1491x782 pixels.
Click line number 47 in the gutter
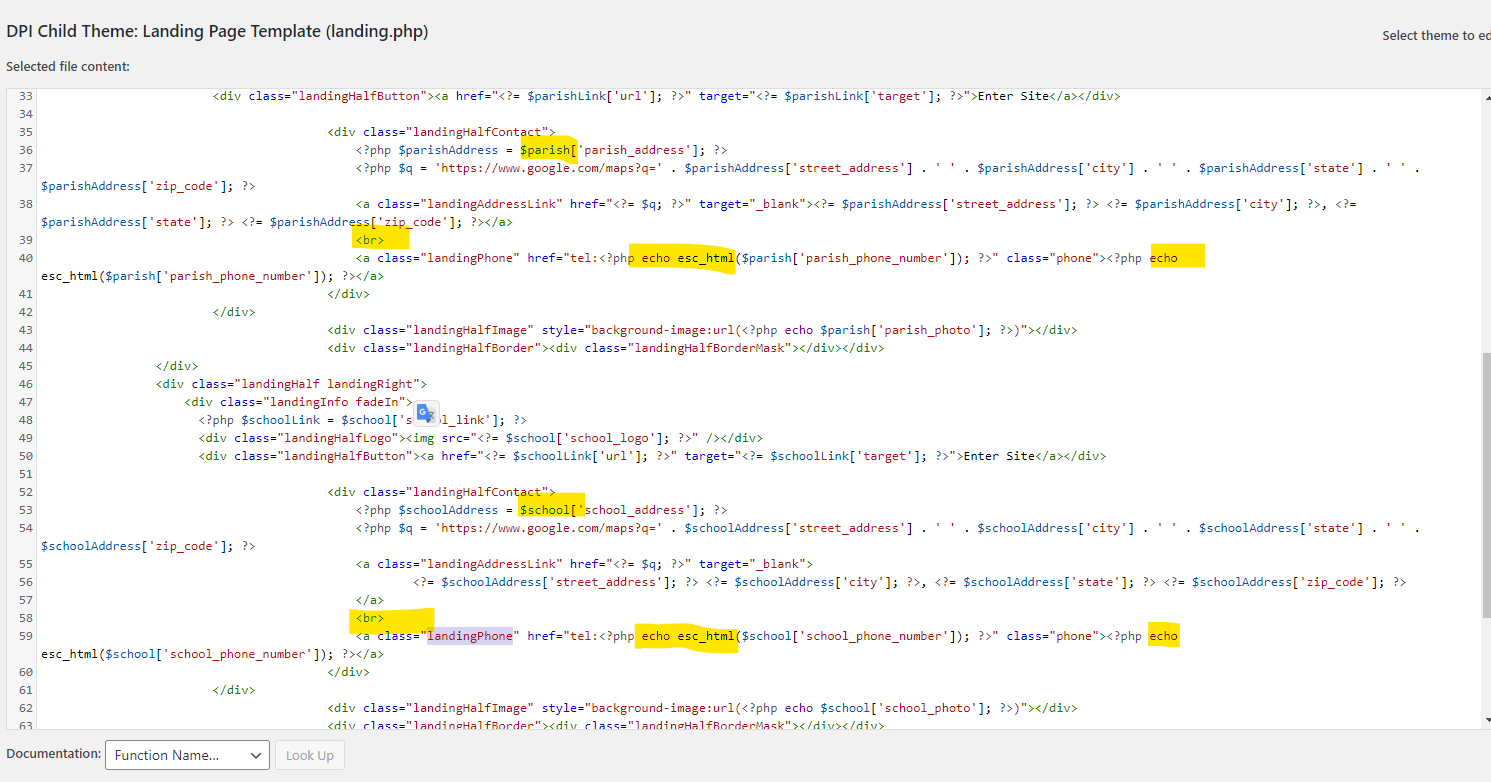26,402
